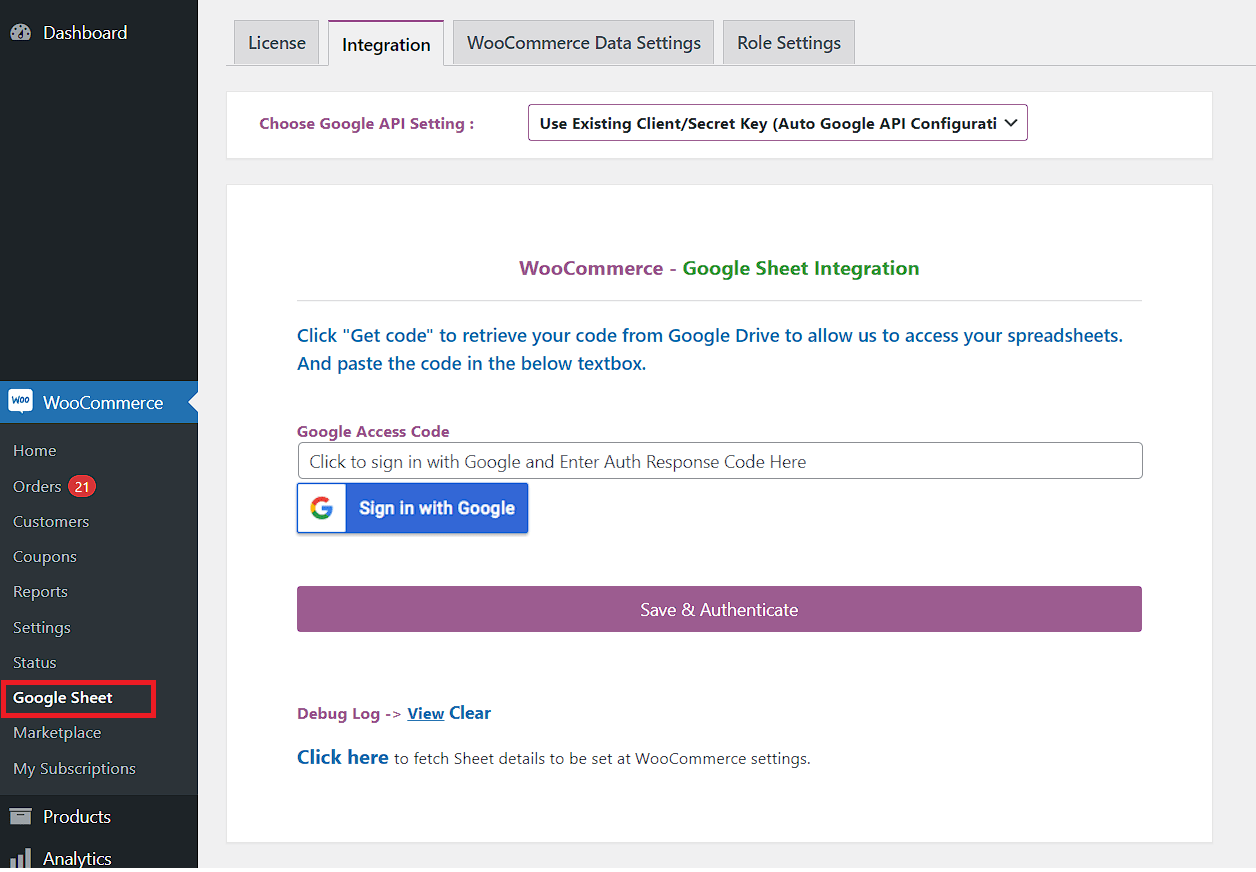Click the 'Debug Log ->' label text
This screenshot has width=1256, height=872.
pyautogui.click(x=349, y=714)
